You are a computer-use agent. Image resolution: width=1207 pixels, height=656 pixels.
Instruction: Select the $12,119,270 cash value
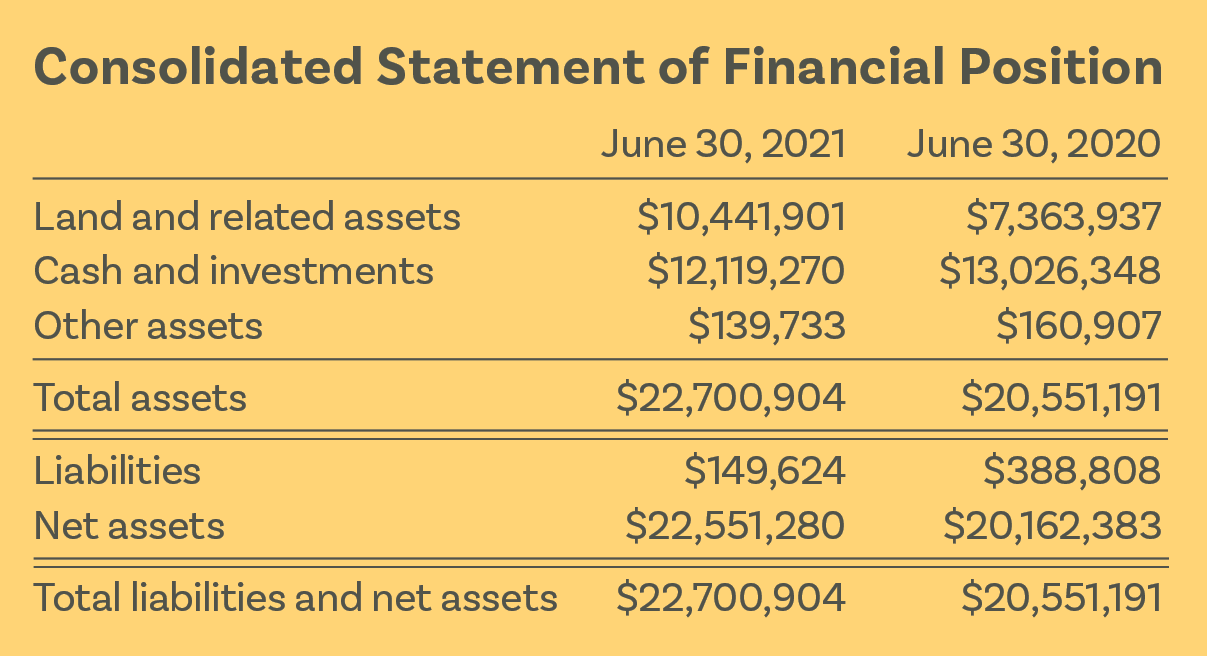coord(745,271)
